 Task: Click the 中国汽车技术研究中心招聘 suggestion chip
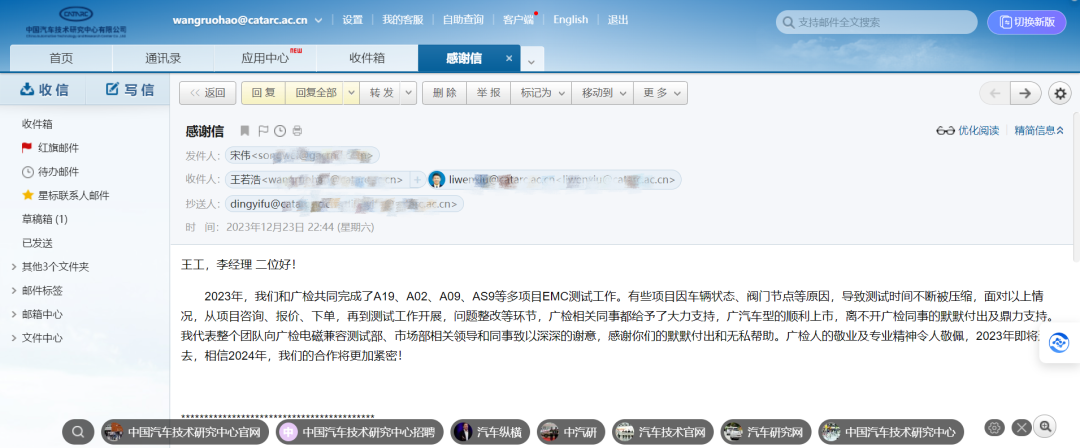(360, 432)
